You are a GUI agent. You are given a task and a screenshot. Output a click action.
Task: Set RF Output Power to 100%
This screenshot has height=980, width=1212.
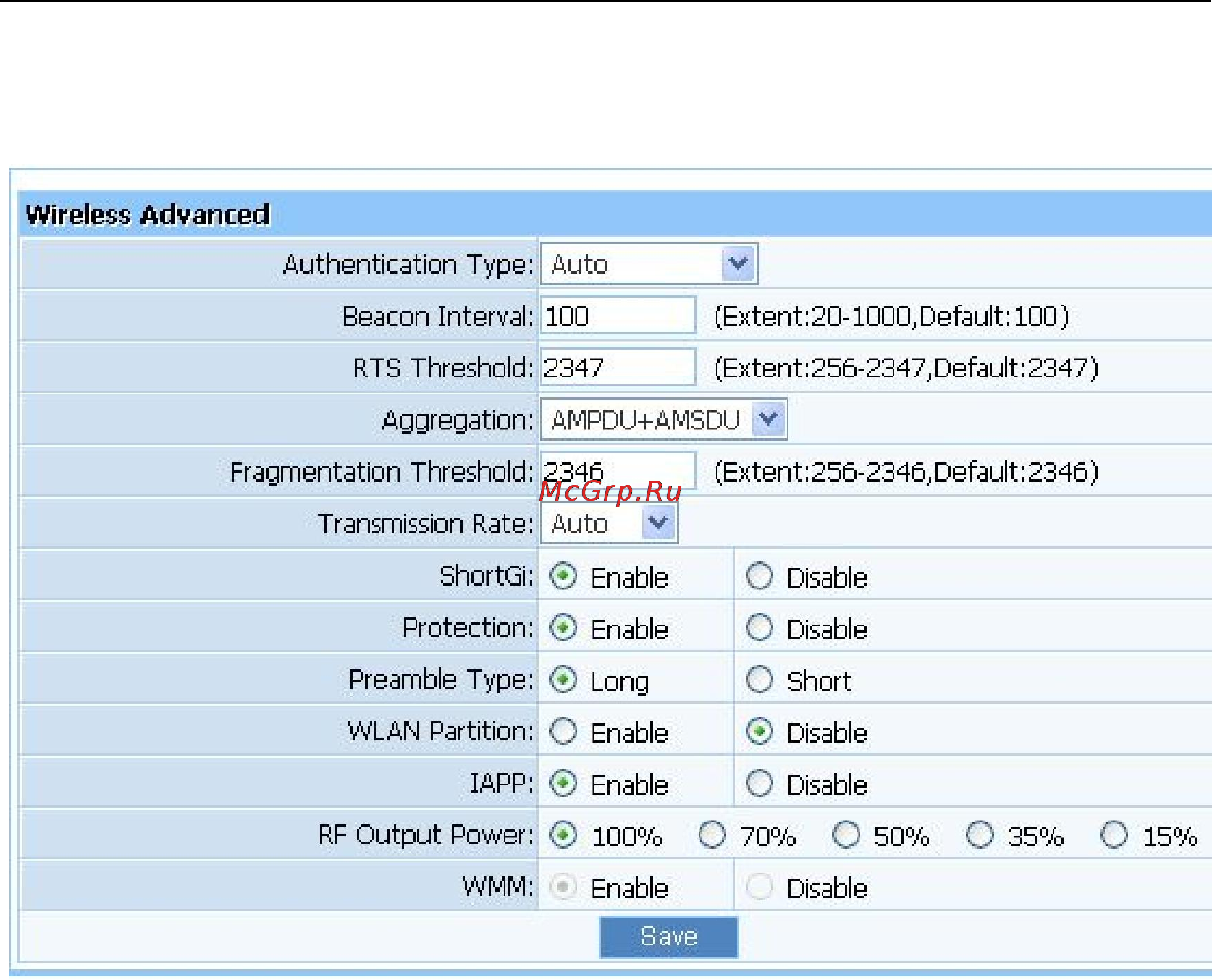563,835
